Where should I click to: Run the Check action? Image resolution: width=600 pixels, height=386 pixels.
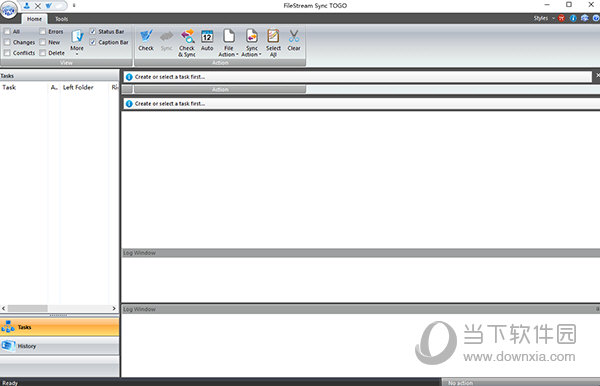pos(146,40)
